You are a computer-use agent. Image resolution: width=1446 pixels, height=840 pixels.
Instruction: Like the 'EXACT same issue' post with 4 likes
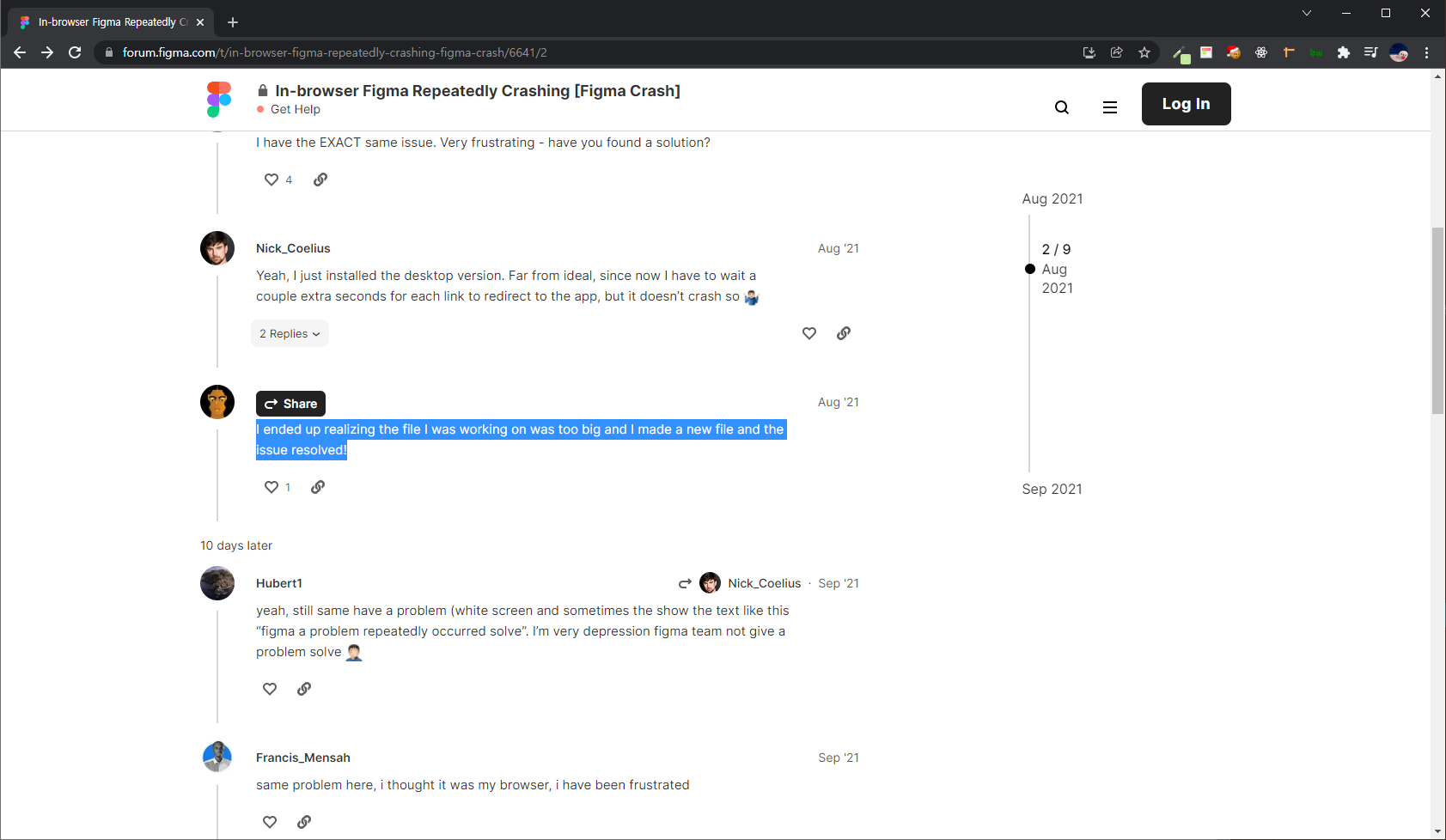272,180
